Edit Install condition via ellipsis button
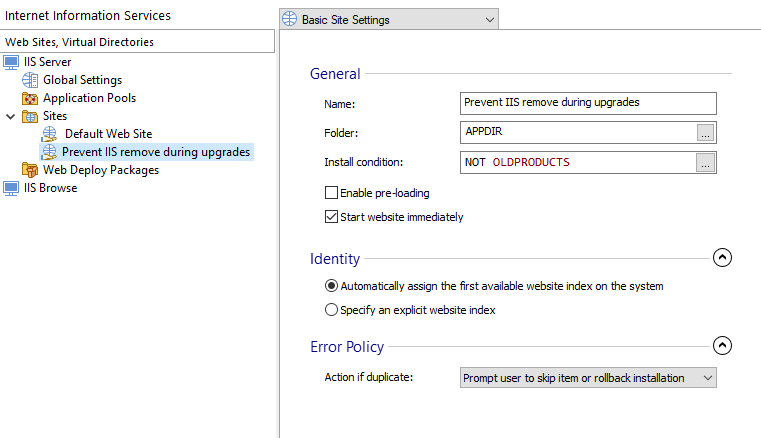Viewport: 761px width, 438px height. pyautogui.click(x=705, y=163)
